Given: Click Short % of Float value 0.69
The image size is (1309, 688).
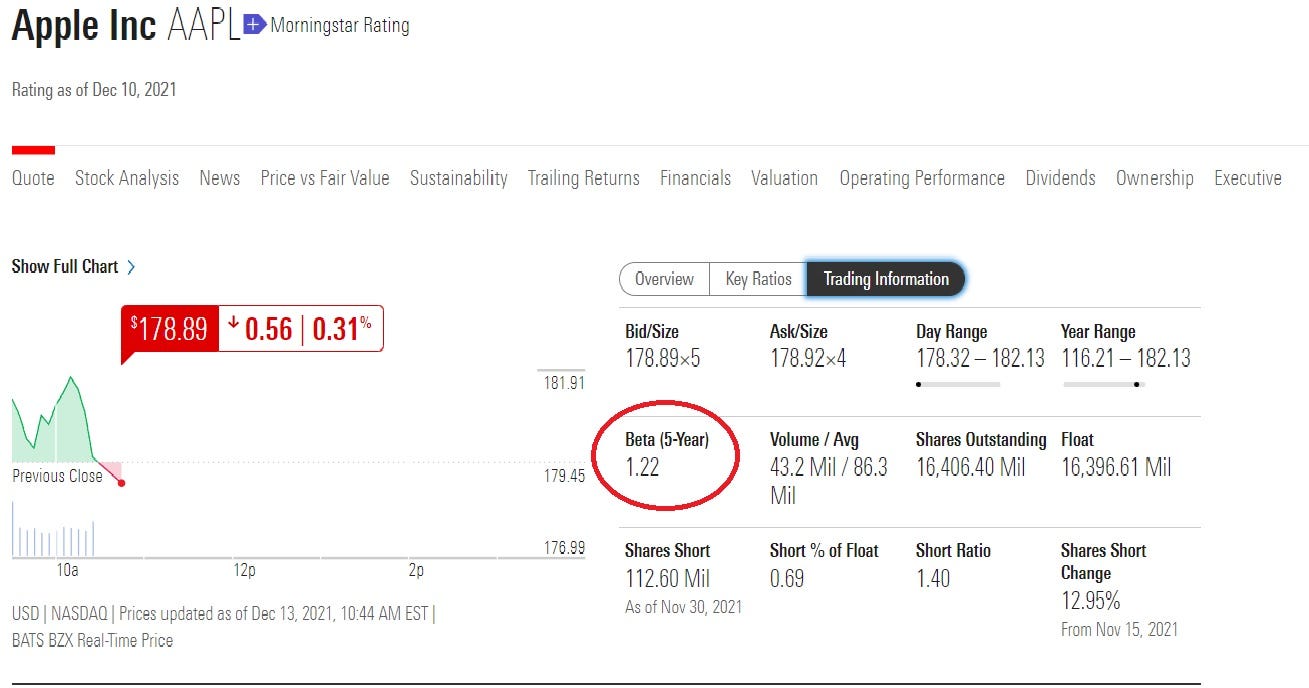Looking at the screenshot, I should pos(787,578).
